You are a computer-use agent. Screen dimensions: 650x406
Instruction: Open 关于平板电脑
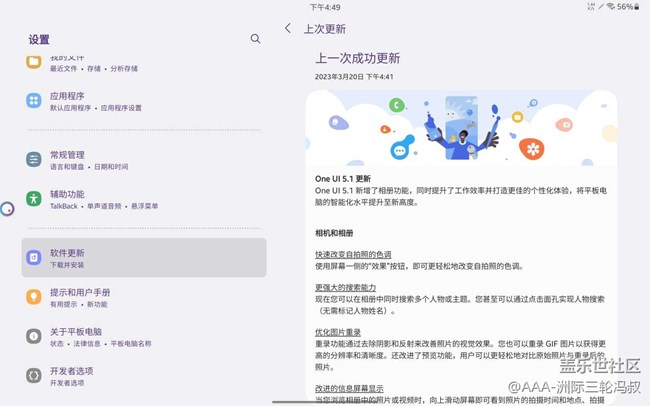pyautogui.click(x=144, y=336)
